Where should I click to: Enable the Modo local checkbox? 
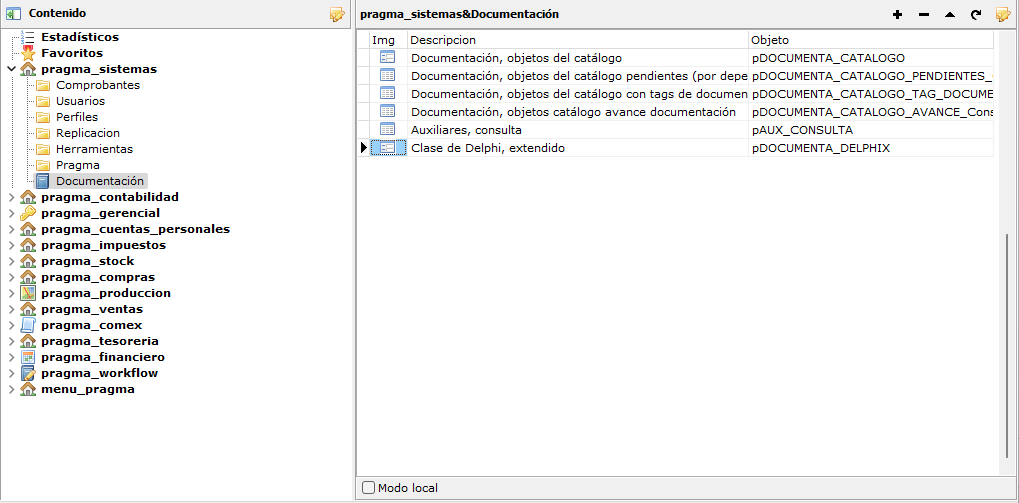(368, 487)
